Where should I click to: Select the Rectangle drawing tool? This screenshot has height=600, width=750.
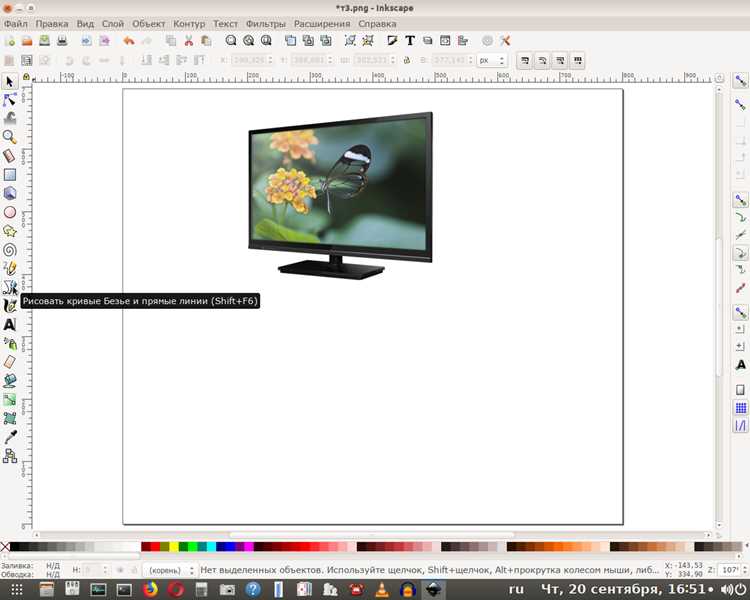(x=10, y=175)
